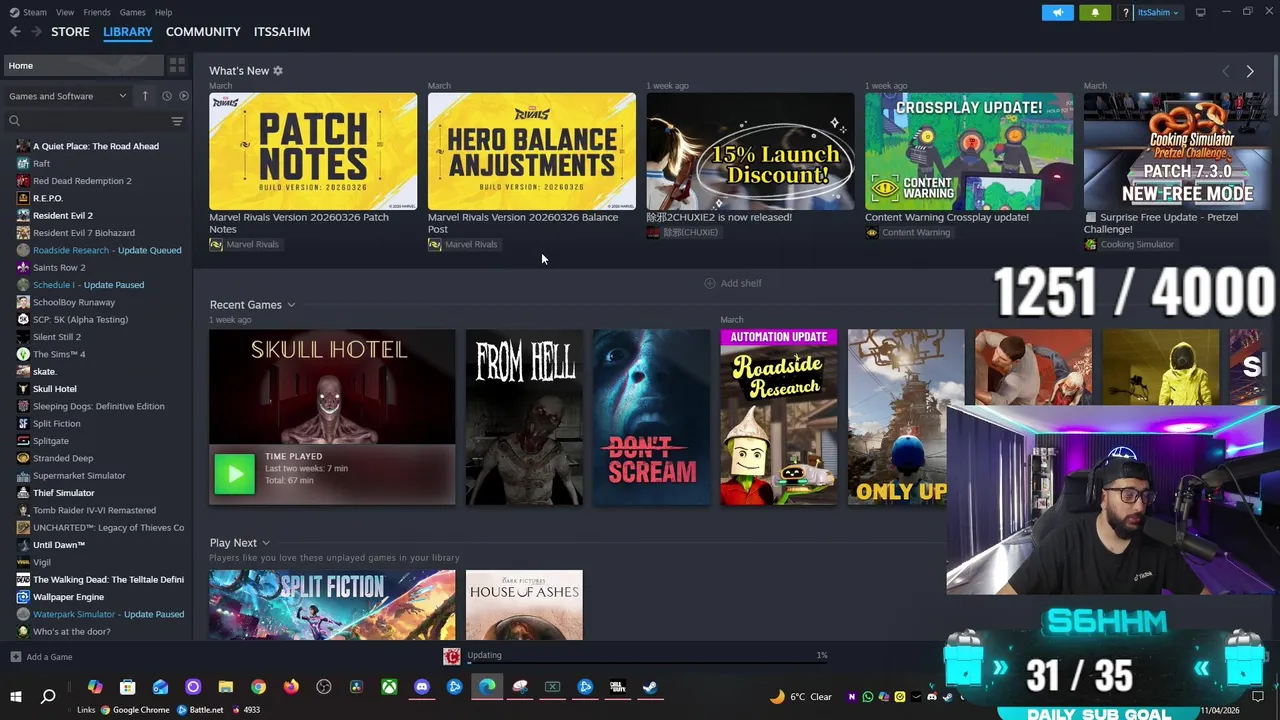Open the Steam menu
1280x720 pixels.
(34, 12)
